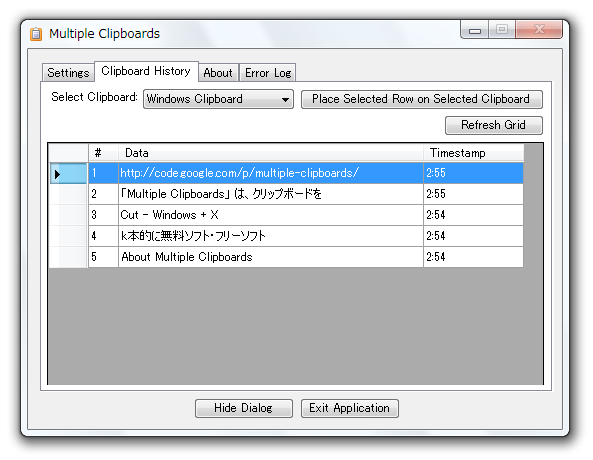
Task: Select the 'About Multiple Clipboards' data cell
Action: coord(271,257)
